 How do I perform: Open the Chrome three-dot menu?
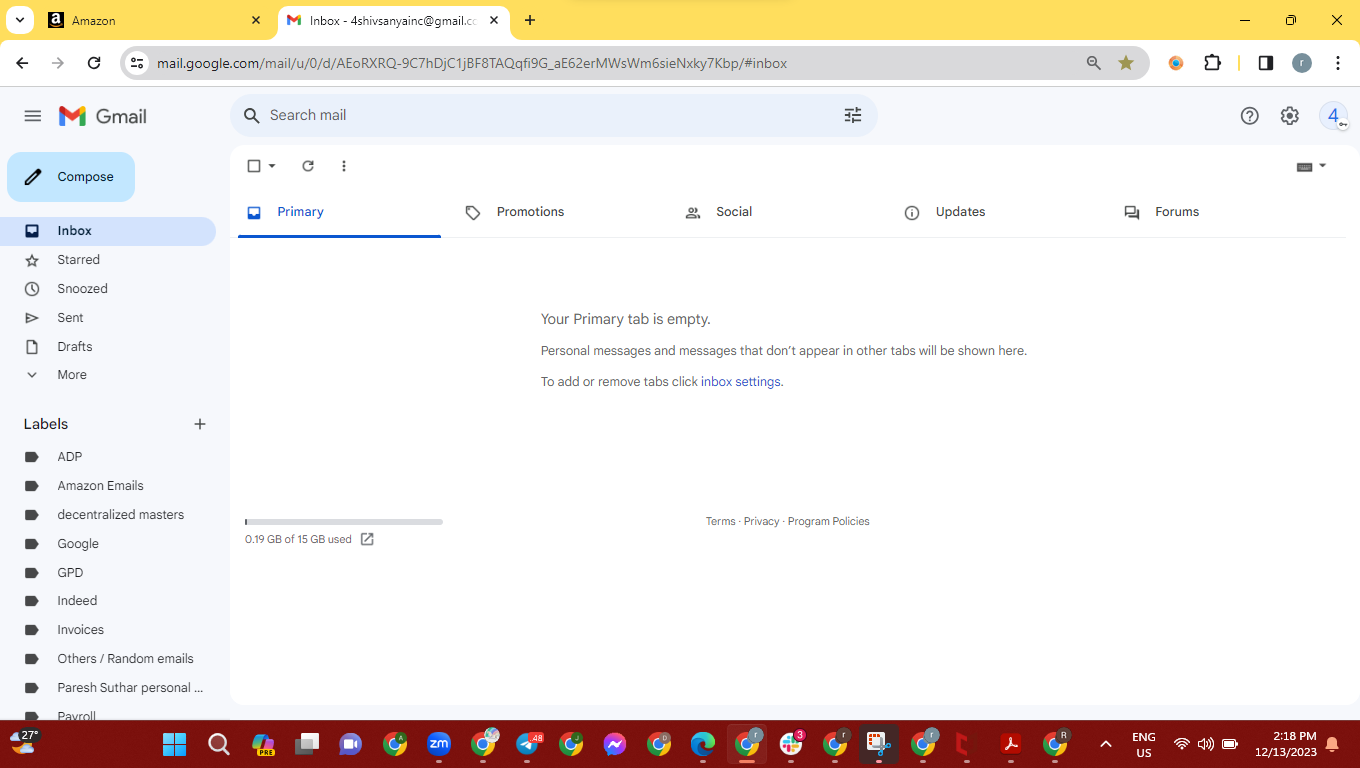pos(1338,63)
